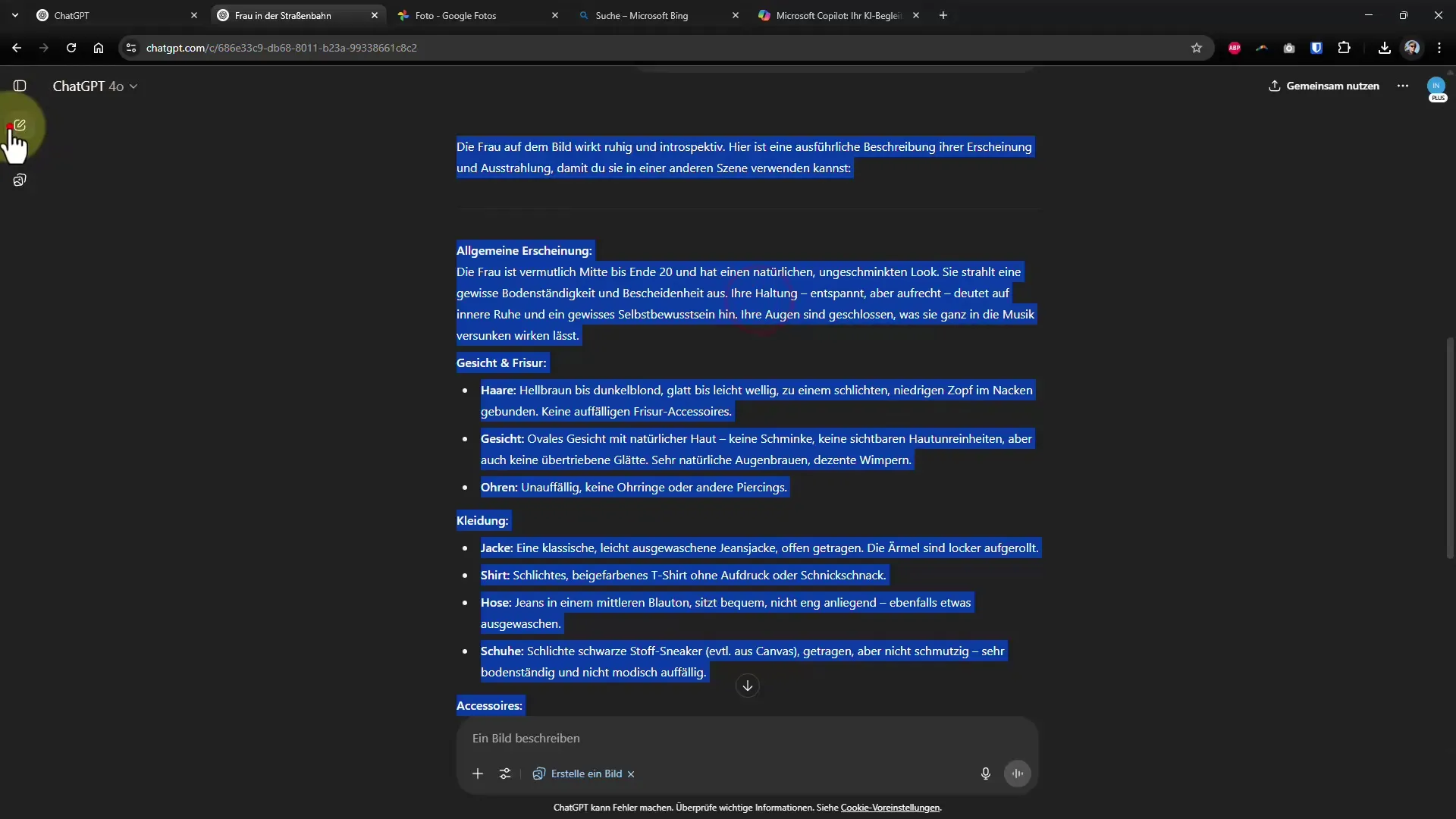1456x819 pixels.
Task: Open the three-dot conversation options menu
Action: pos(1403,86)
